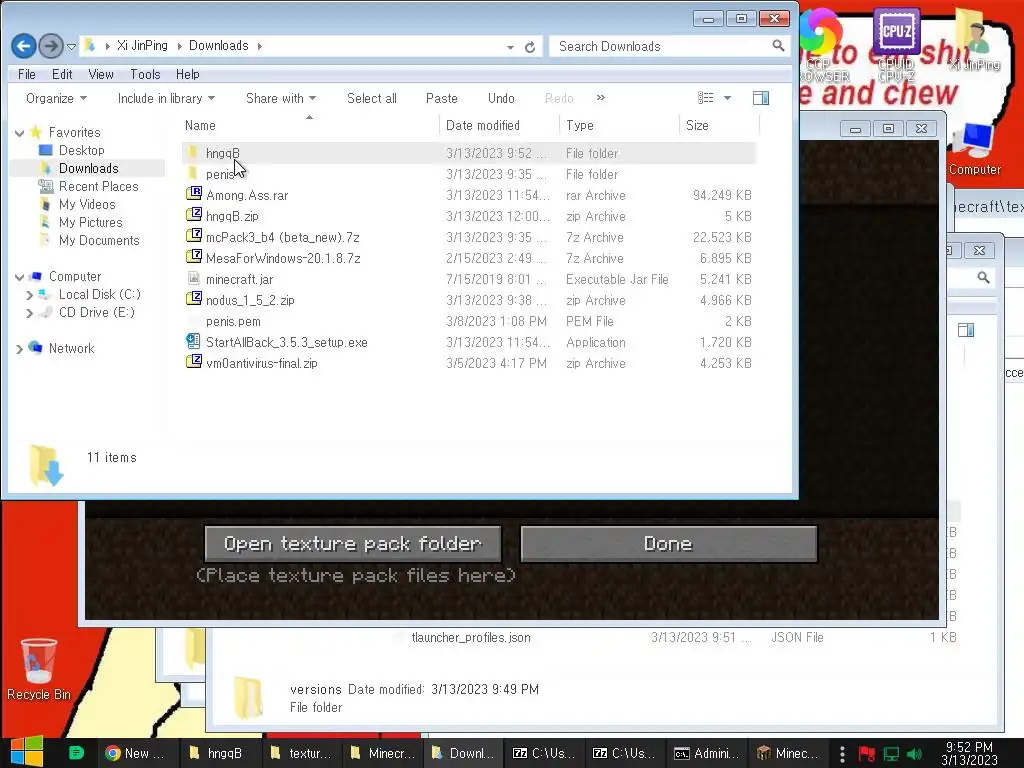
Task: Click the volume speaker tray icon
Action: 914,754
